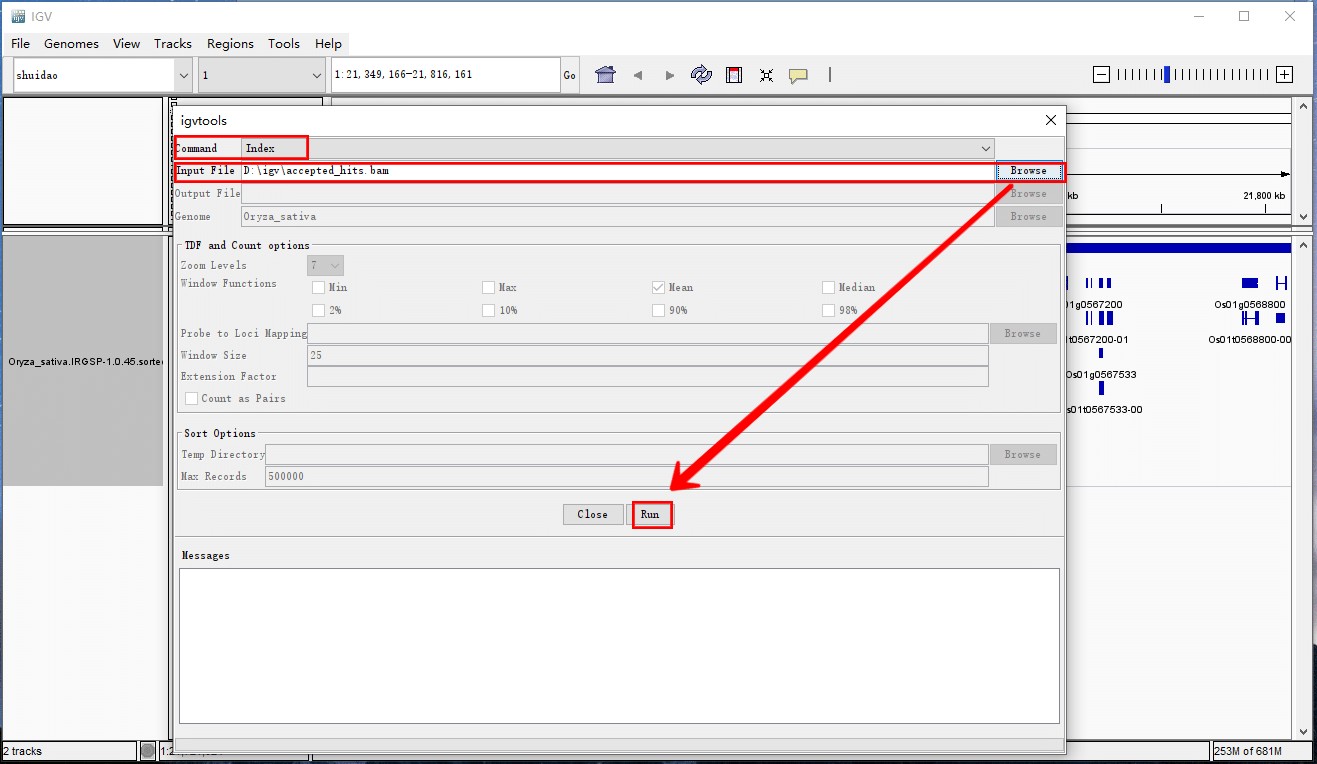The width and height of the screenshot is (1317, 764).
Task: Click Browse for Temp Directory
Action: click(x=1022, y=454)
